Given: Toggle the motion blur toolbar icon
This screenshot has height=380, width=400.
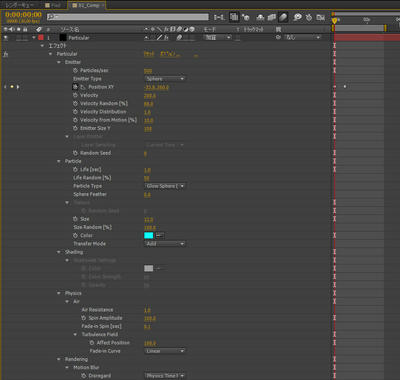Looking at the screenshot, I should (x=283, y=17).
